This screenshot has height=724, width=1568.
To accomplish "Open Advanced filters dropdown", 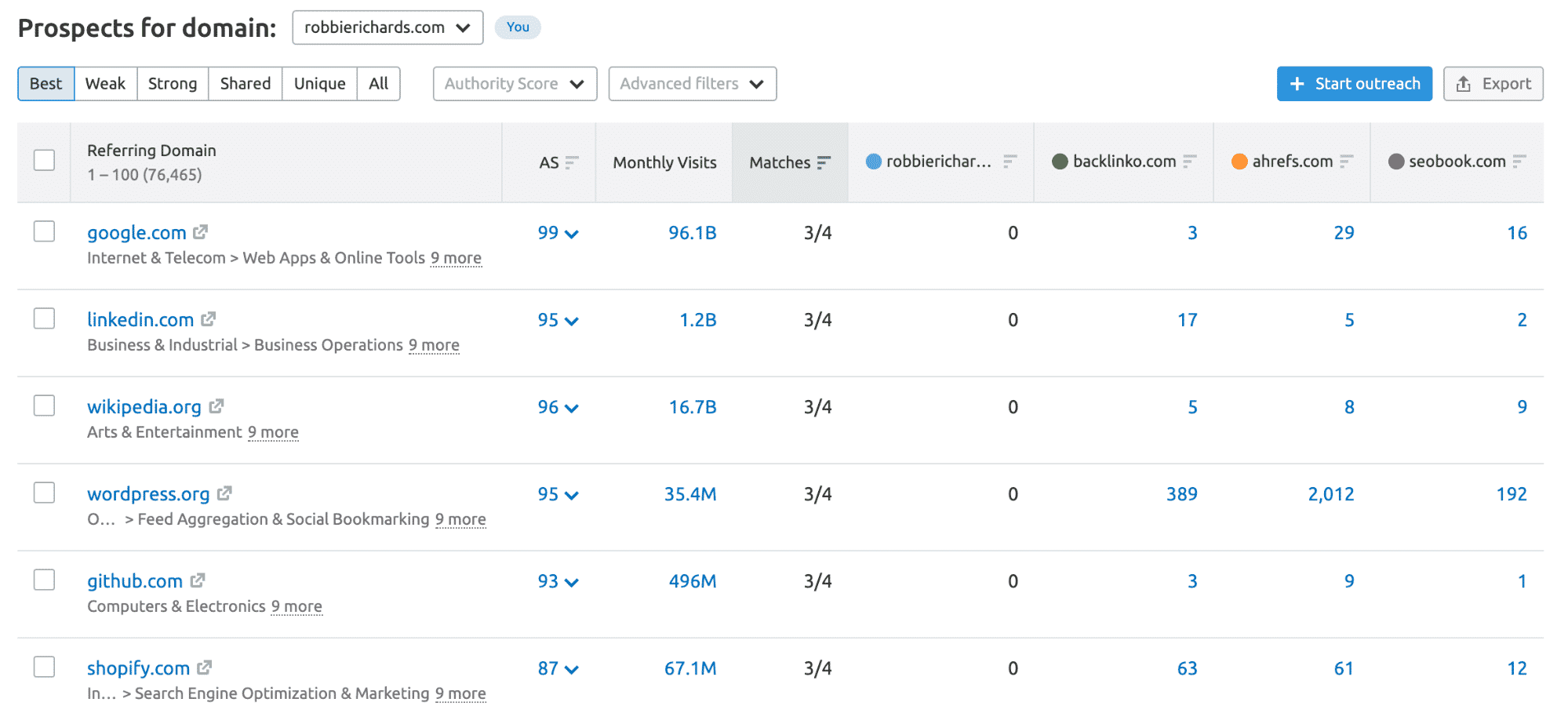I will pos(692,84).
